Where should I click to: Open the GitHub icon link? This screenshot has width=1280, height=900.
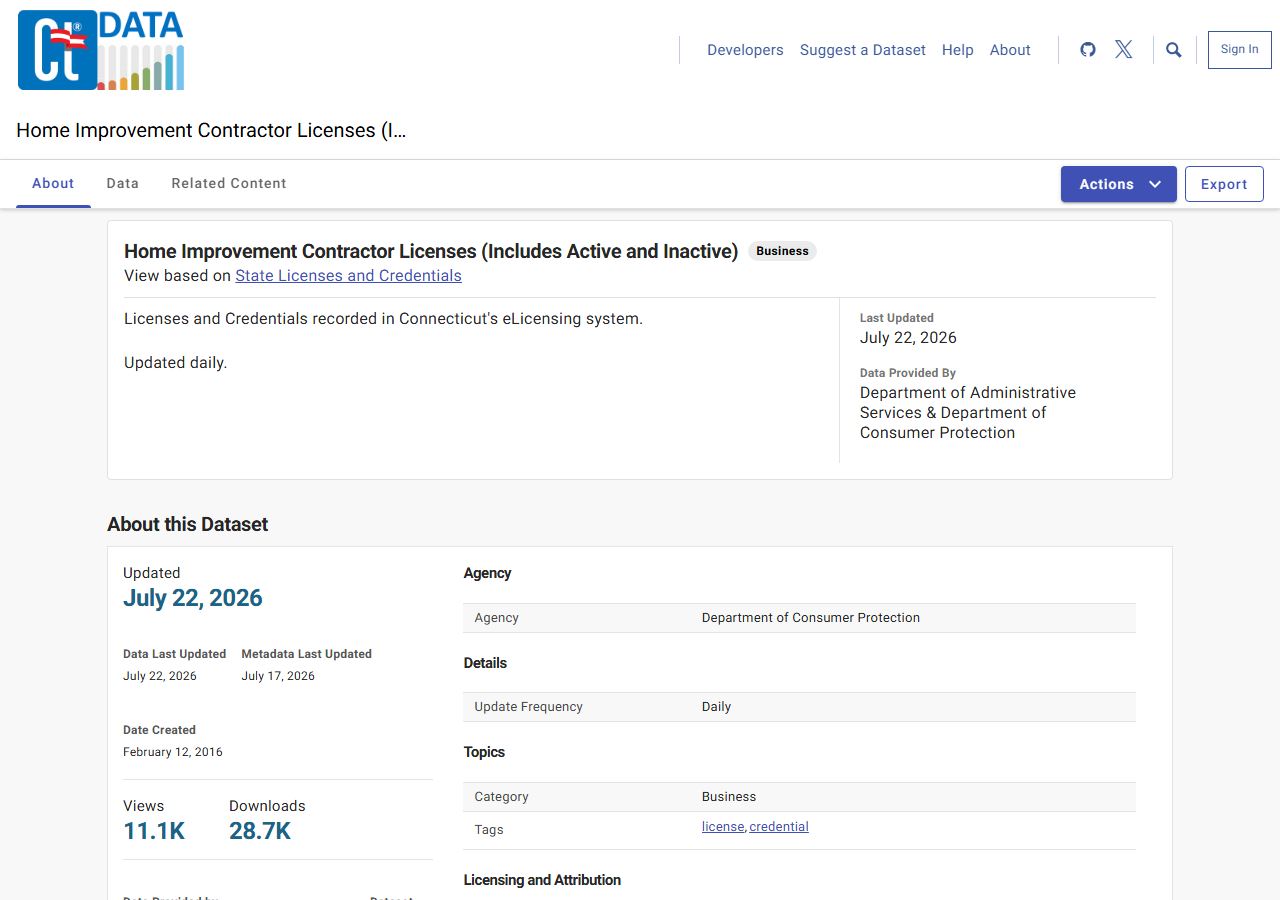coord(1088,50)
